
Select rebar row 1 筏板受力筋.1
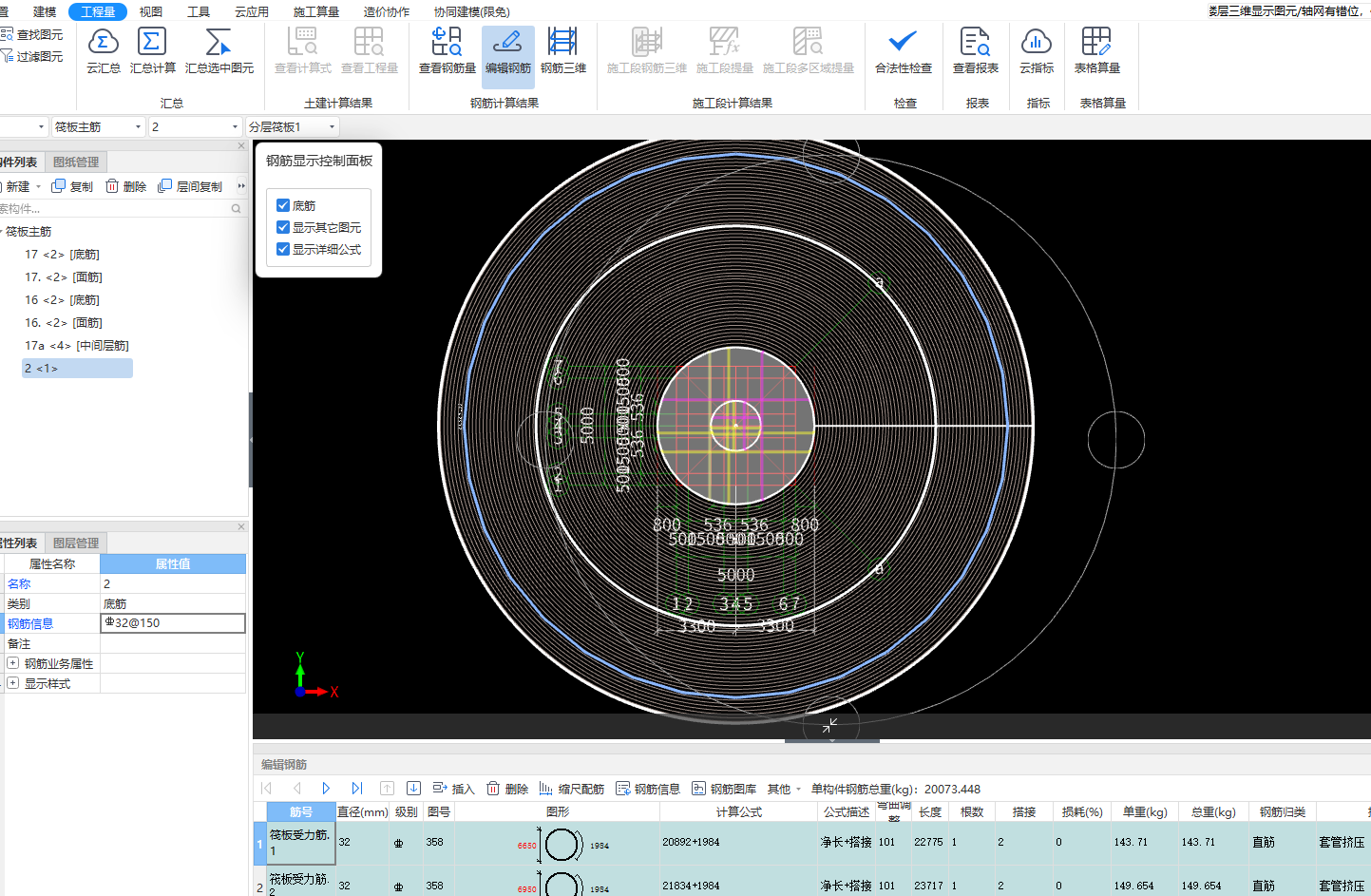coord(300,843)
